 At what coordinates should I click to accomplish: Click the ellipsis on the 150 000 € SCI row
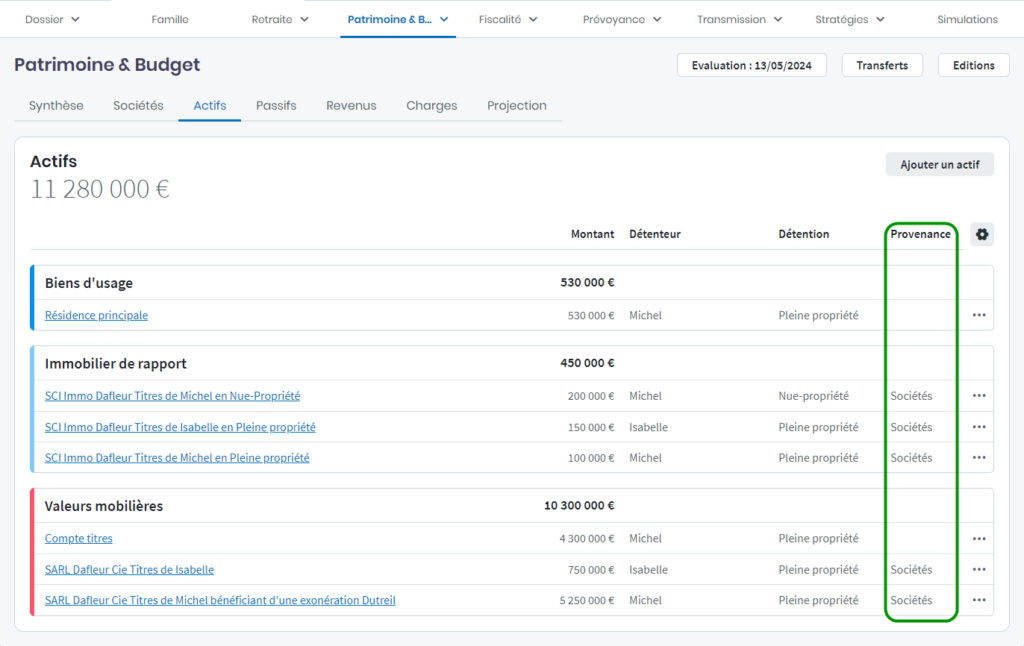click(x=979, y=427)
